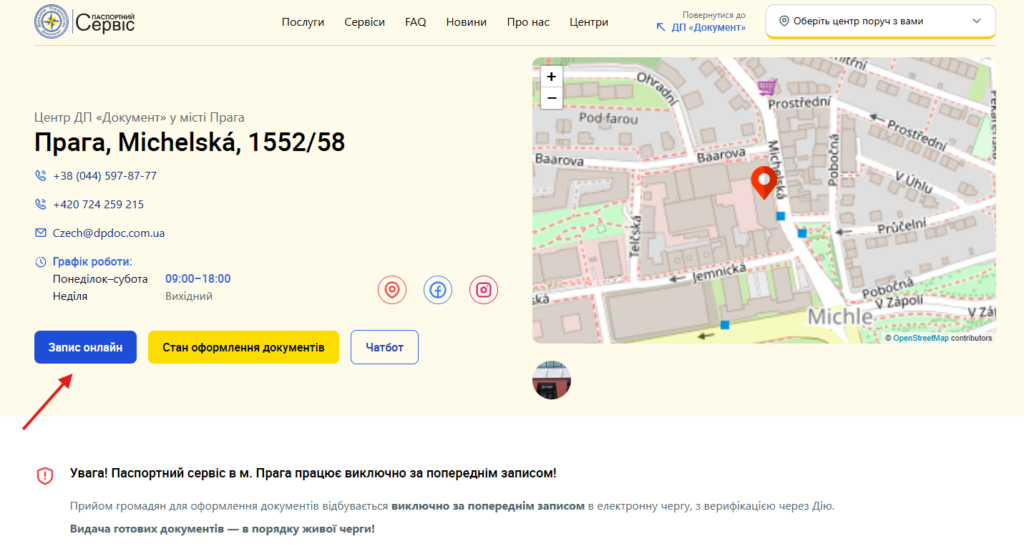This screenshot has height=554, width=1024.
Task: Click the red location marker on the map
Action: [763, 182]
